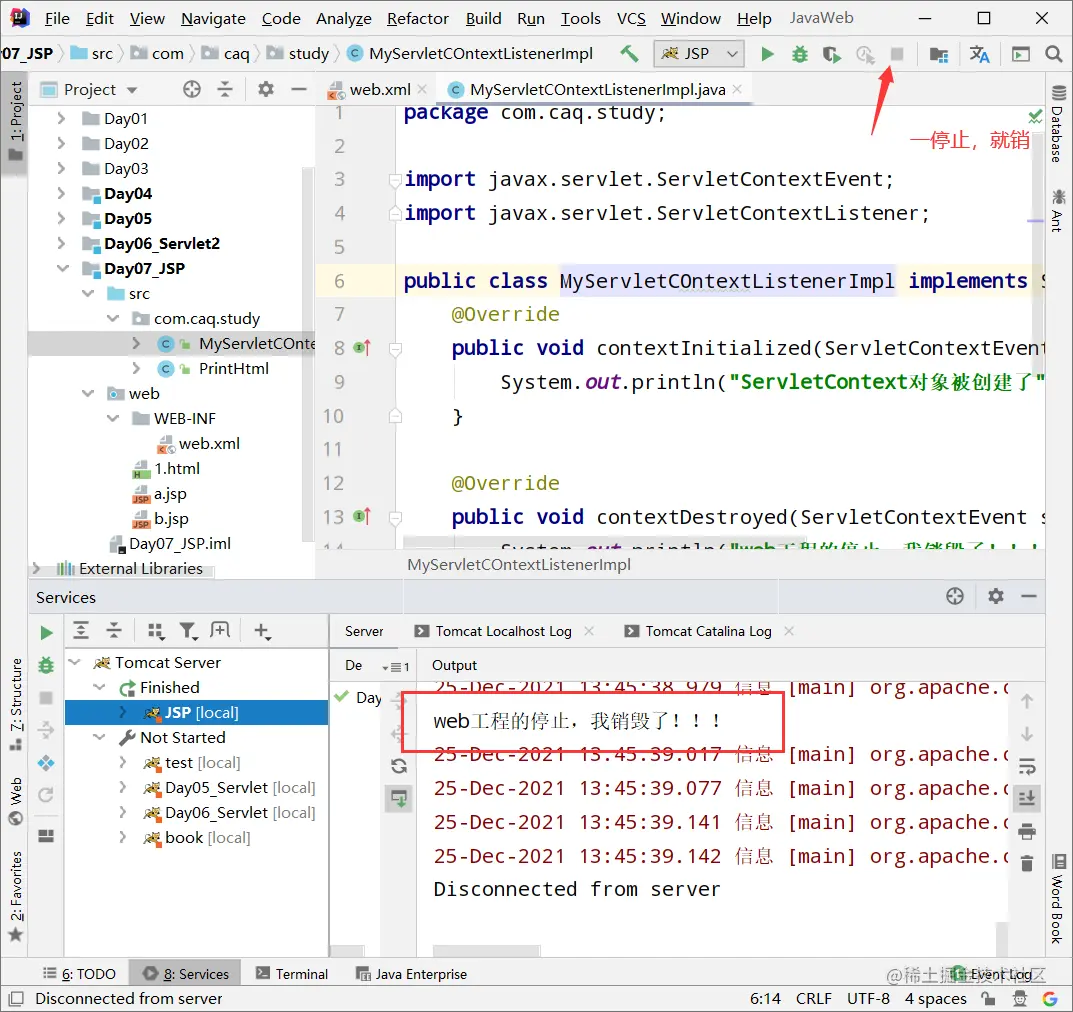Viewport: 1073px width, 1012px height.
Task: Select JSP [local] in Services tree
Action: [196, 712]
